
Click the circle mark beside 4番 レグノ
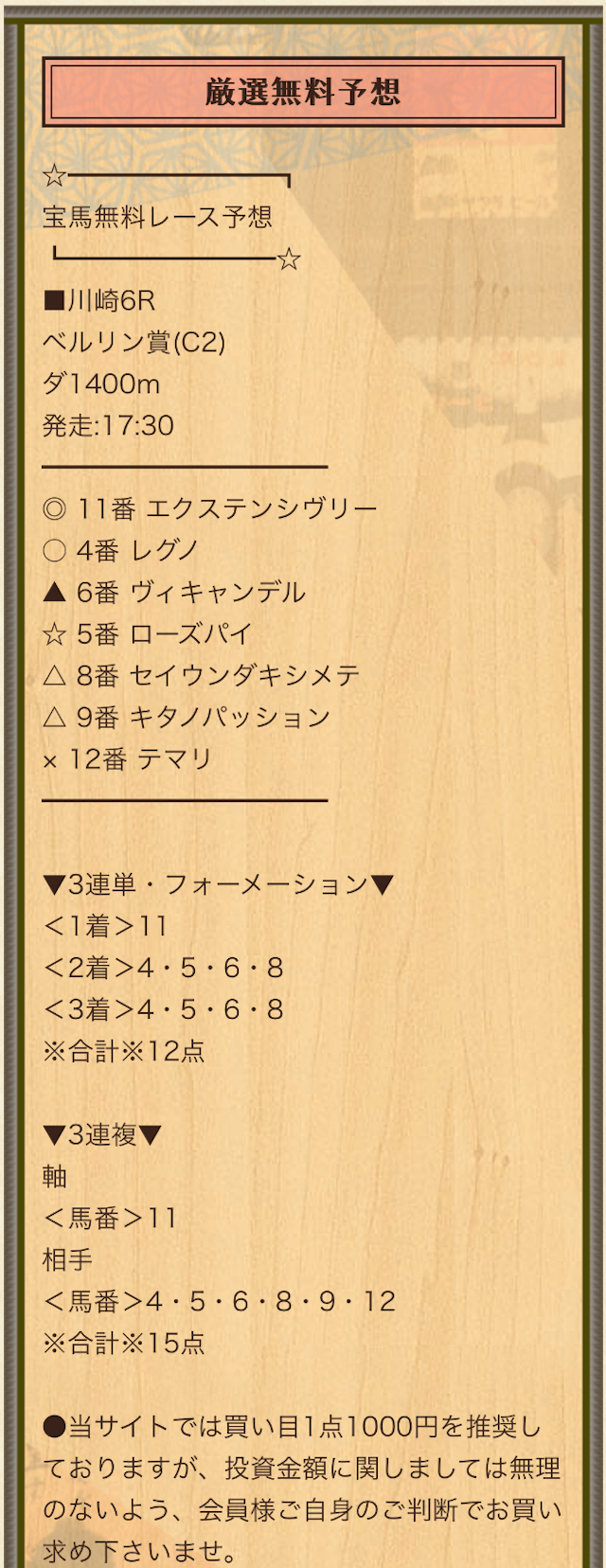[55, 551]
